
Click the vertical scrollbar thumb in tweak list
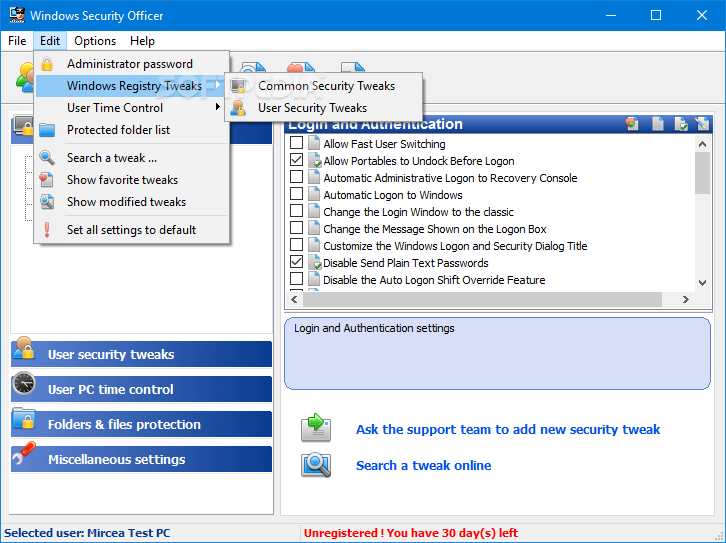[x=702, y=173]
